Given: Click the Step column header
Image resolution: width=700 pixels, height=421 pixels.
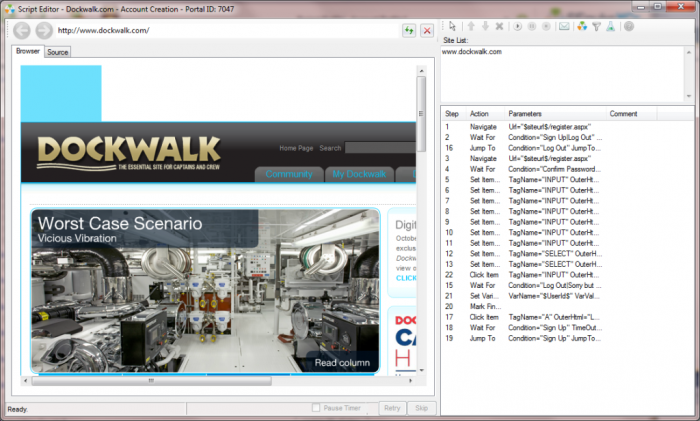Looking at the screenshot, I should click(x=452, y=114).
